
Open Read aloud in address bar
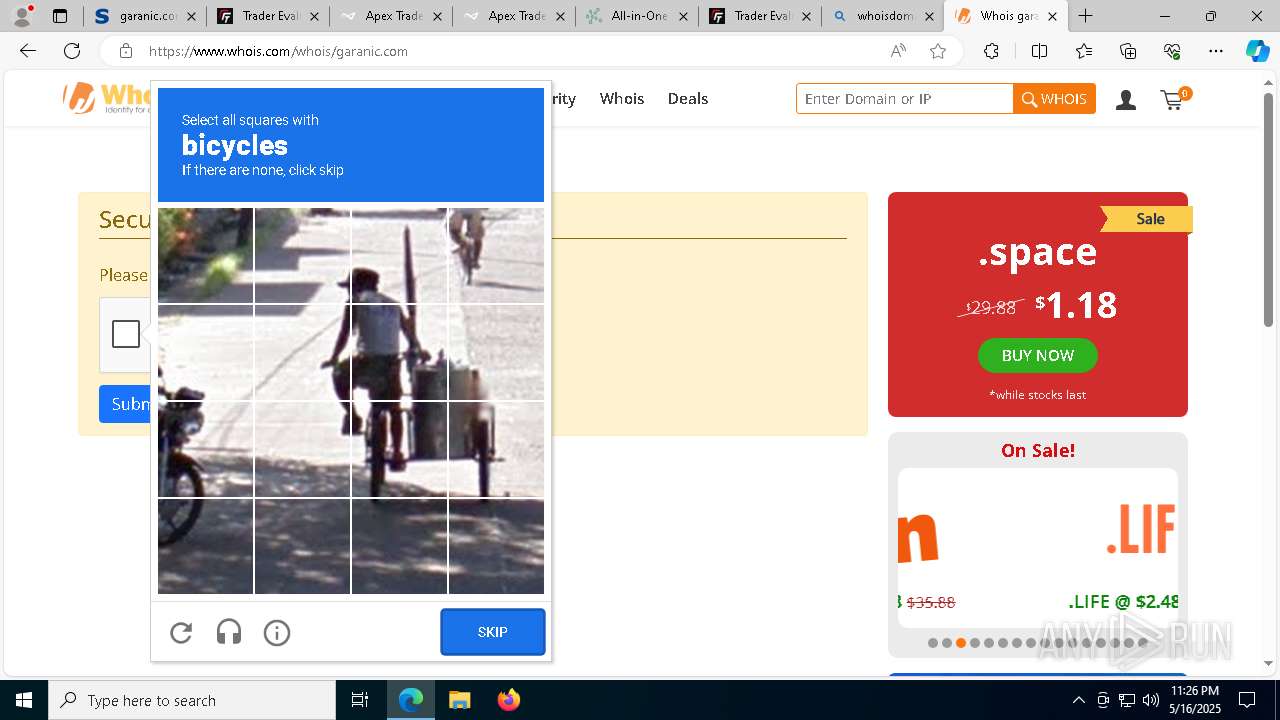tap(898, 51)
